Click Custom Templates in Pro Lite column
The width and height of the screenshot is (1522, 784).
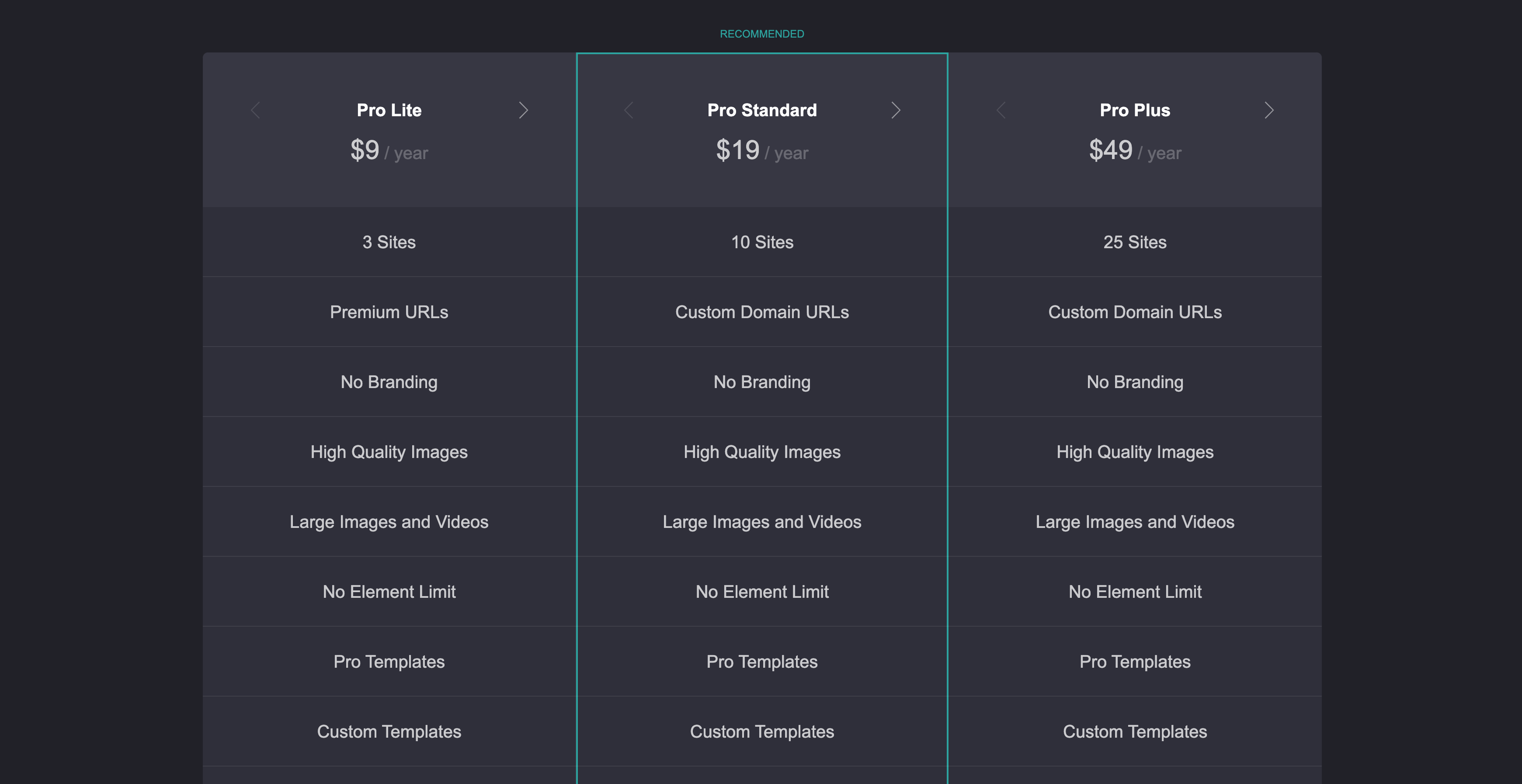click(389, 732)
